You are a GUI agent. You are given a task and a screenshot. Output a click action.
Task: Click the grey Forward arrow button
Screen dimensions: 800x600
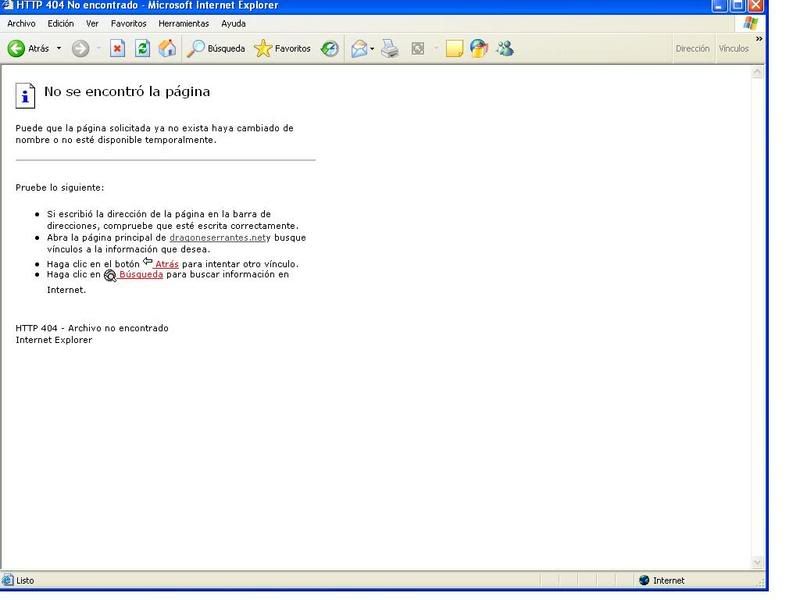point(80,49)
